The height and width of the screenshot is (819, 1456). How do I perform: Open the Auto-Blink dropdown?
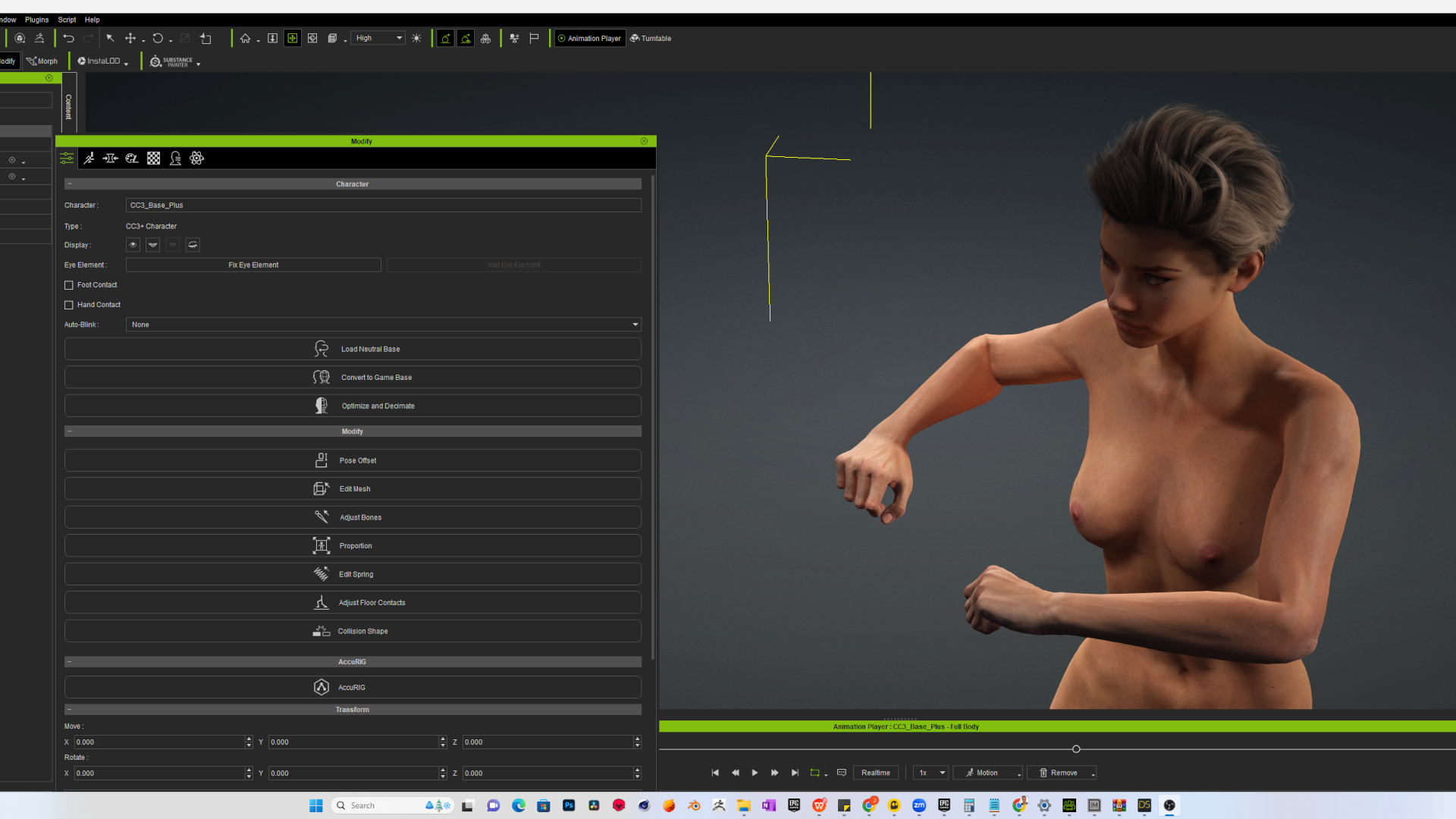tap(383, 325)
